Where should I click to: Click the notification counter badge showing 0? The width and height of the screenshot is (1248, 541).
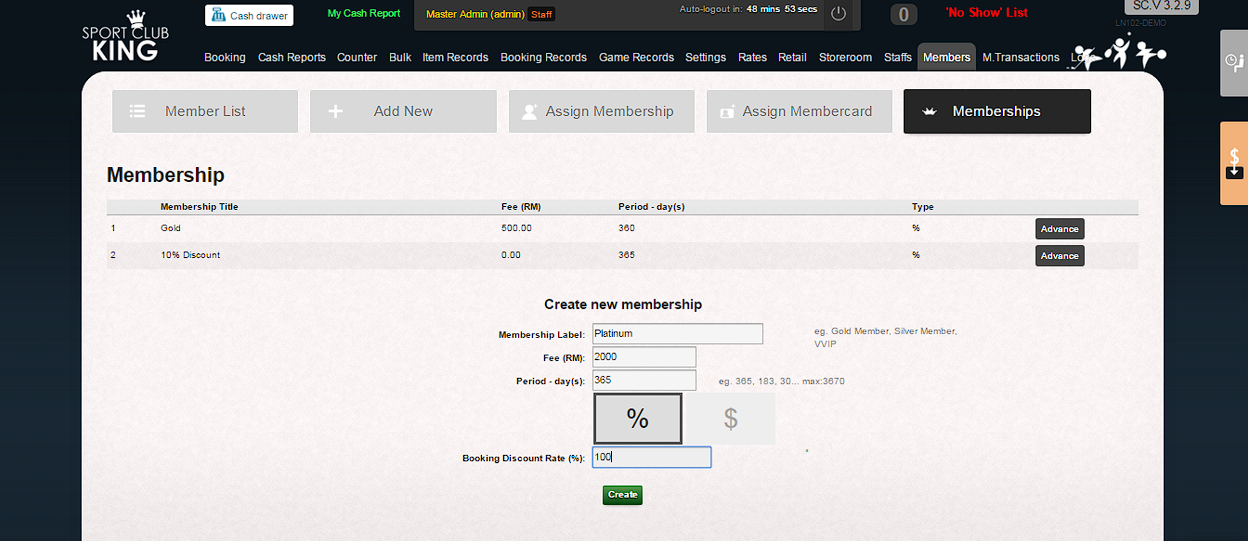[903, 14]
